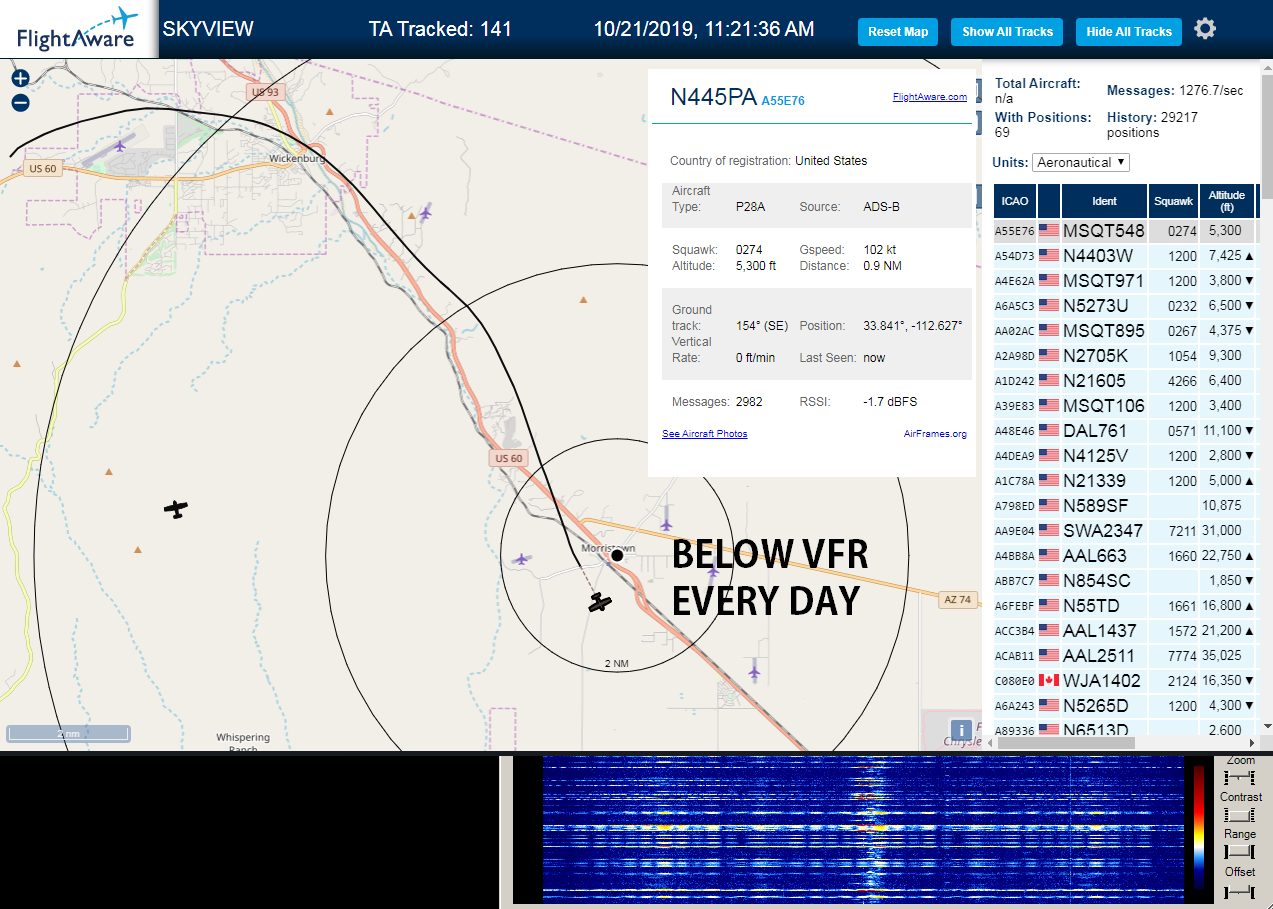Sort table by Altitude (ft) column header
The height and width of the screenshot is (909, 1273).
[1227, 201]
